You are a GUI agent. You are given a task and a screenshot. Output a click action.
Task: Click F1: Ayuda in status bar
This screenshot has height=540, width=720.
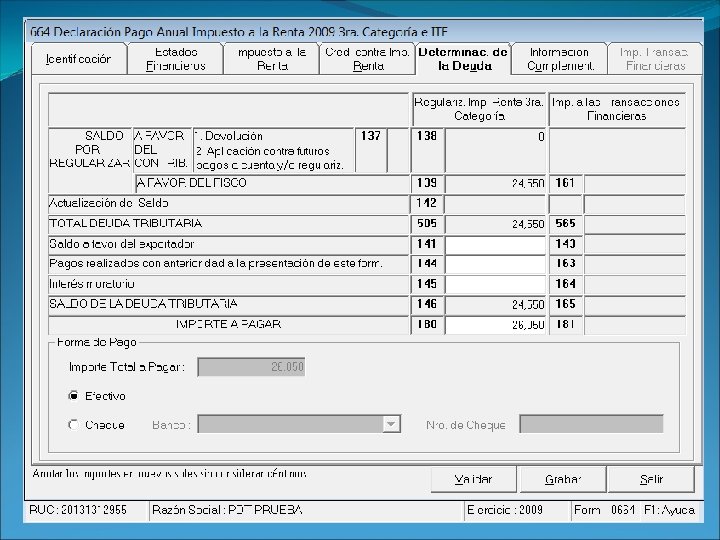[669, 510]
